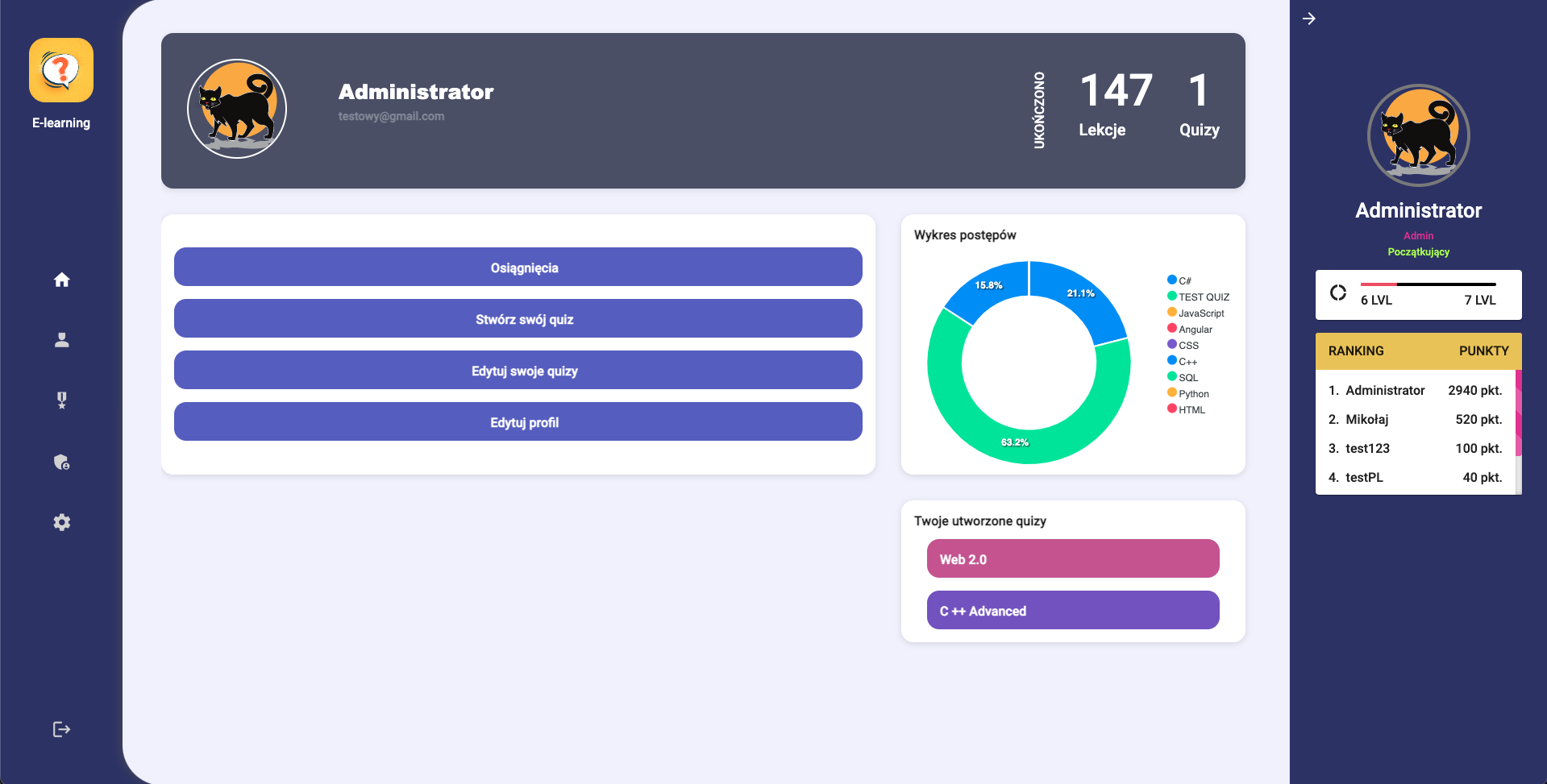The width and height of the screenshot is (1547, 784).
Task: Open the user profile icon in sidebar
Action: tap(61, 339)
